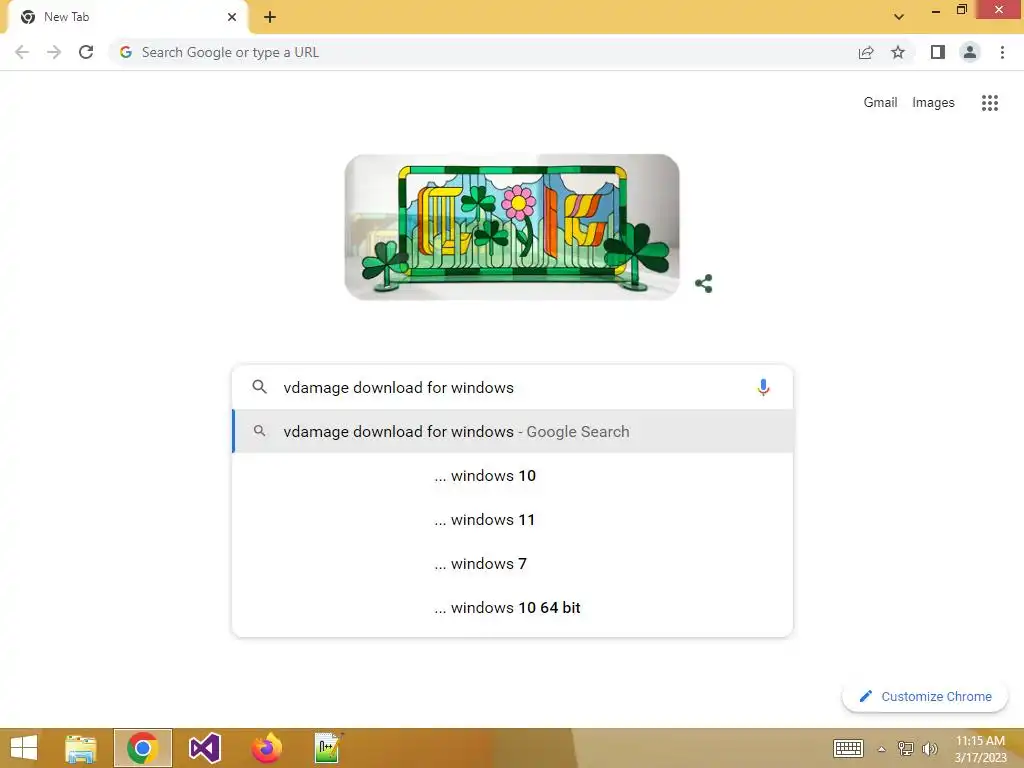Click the vdamage download search input

tap(513, 387)
